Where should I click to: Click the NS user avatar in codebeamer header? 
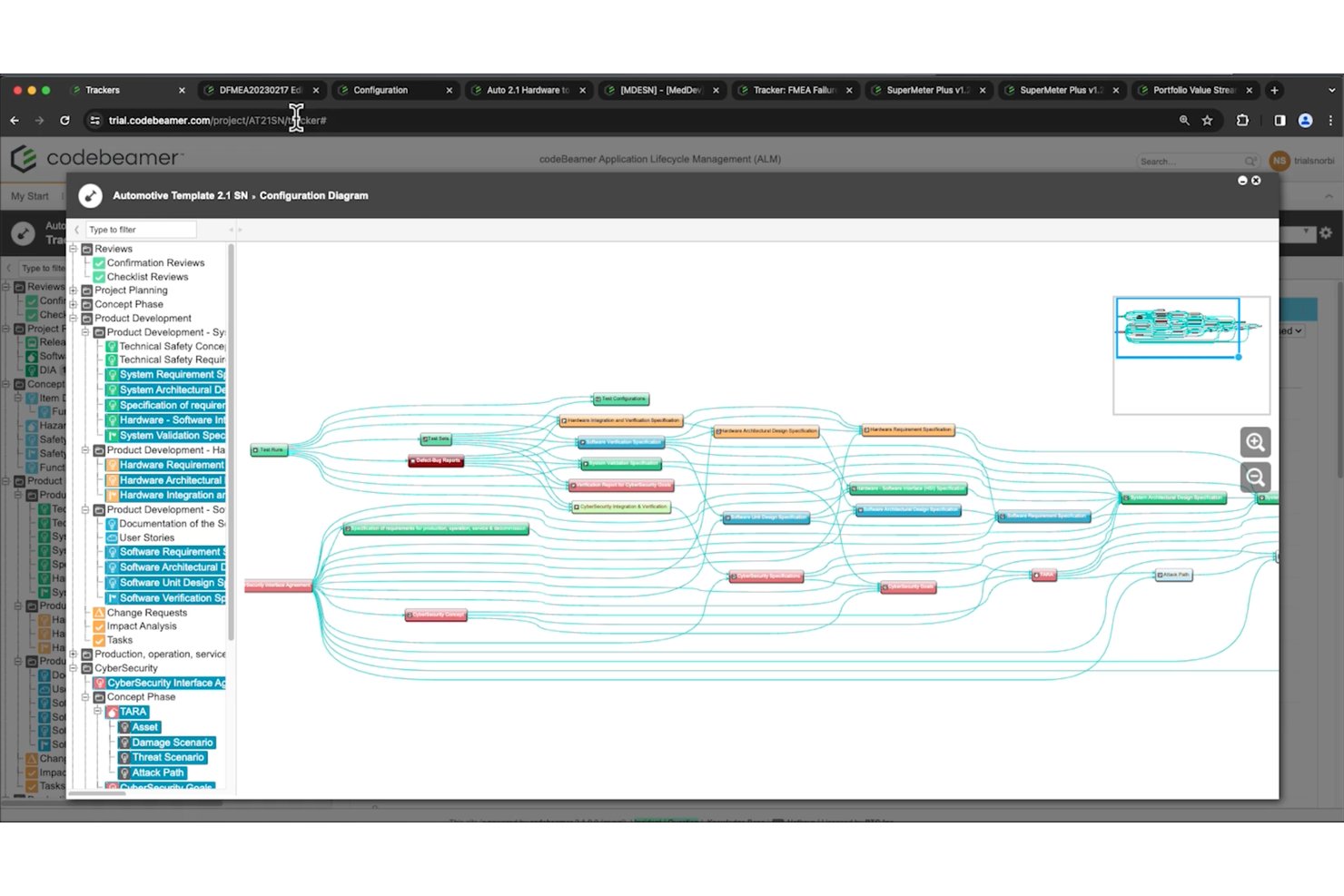[1280, 161]
